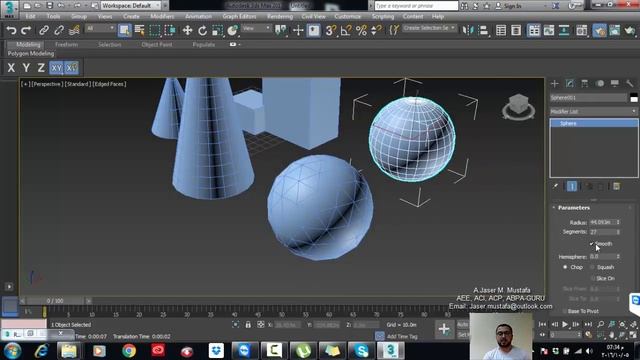Activate the Select and Scale tool
The height and width of the screenshot is (360, 640).
218,30
